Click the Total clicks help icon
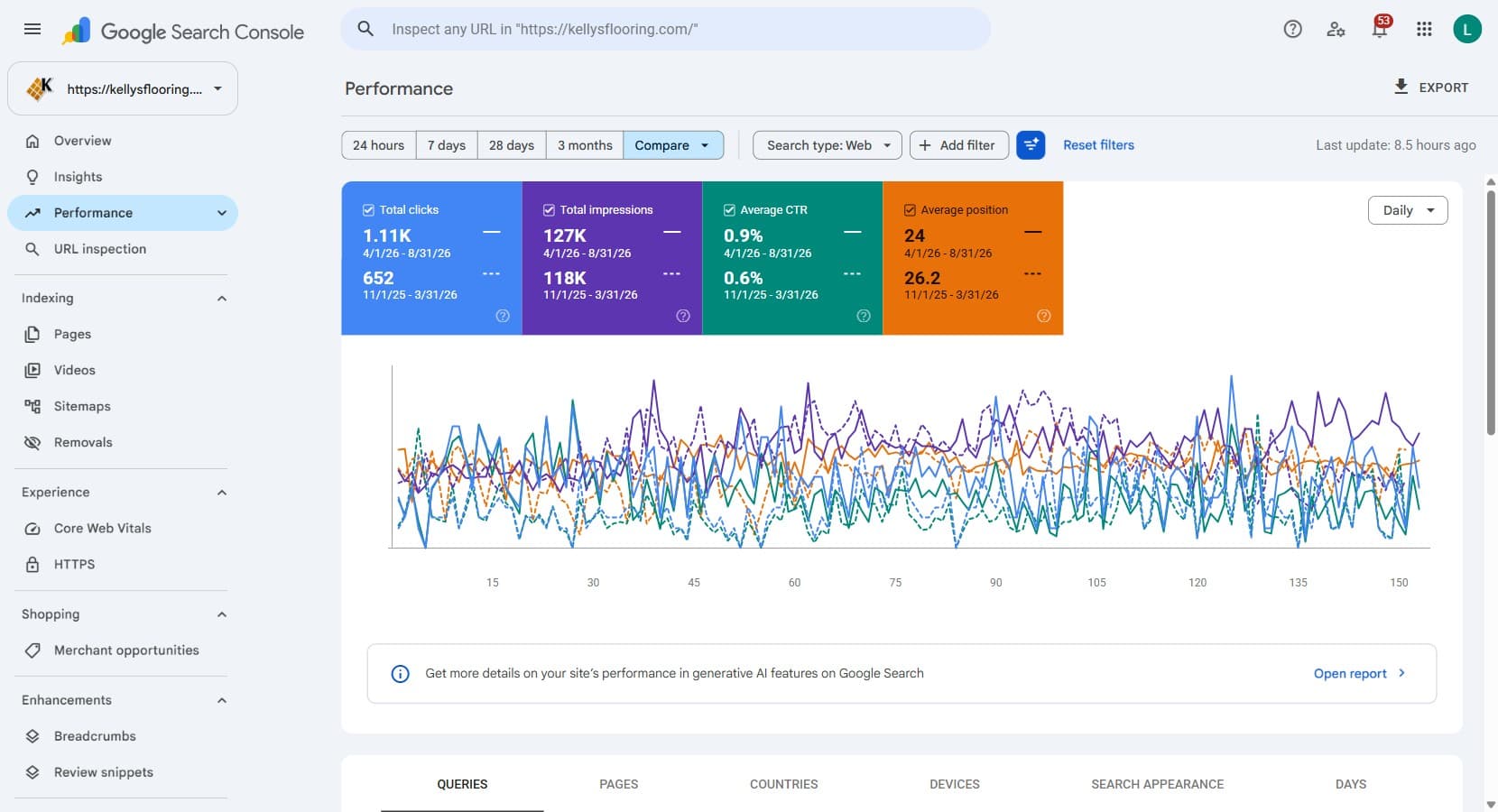 point(503,316)
